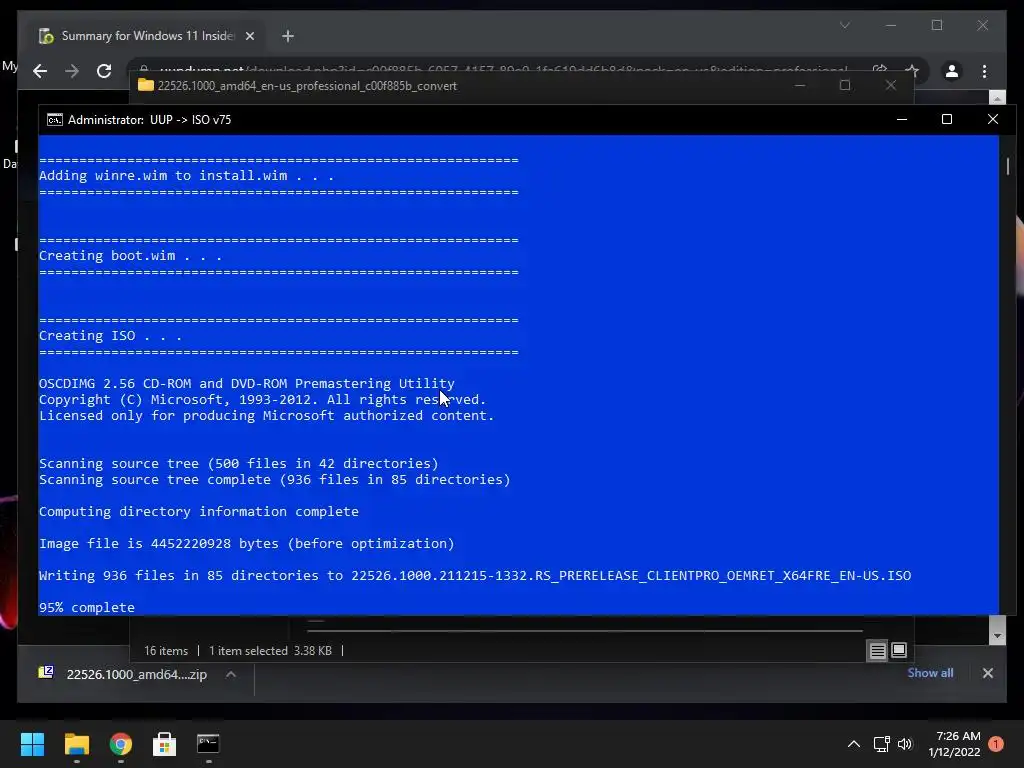Open Google Chrome from the taskbar
The width and height of the screenshot is (1024, 768).
tap(120, 744)
